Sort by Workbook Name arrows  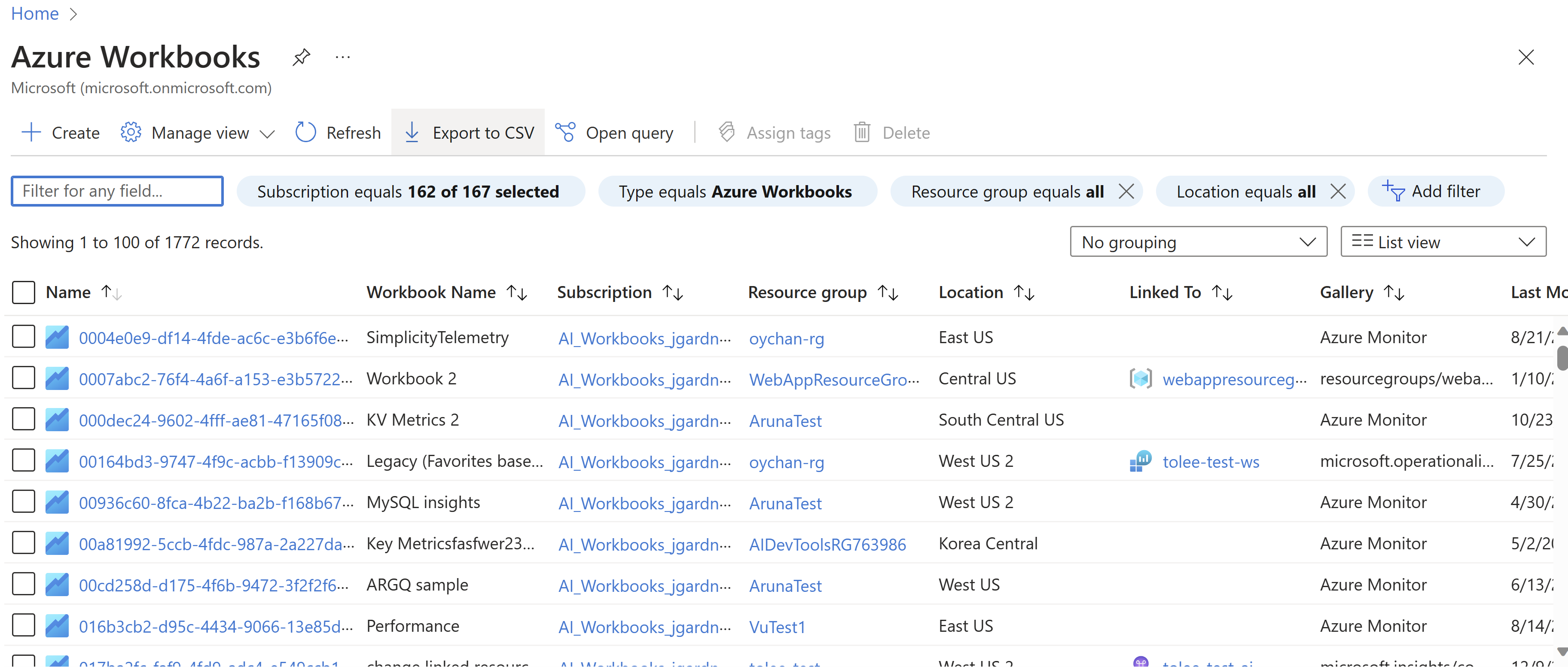point(517,293)
